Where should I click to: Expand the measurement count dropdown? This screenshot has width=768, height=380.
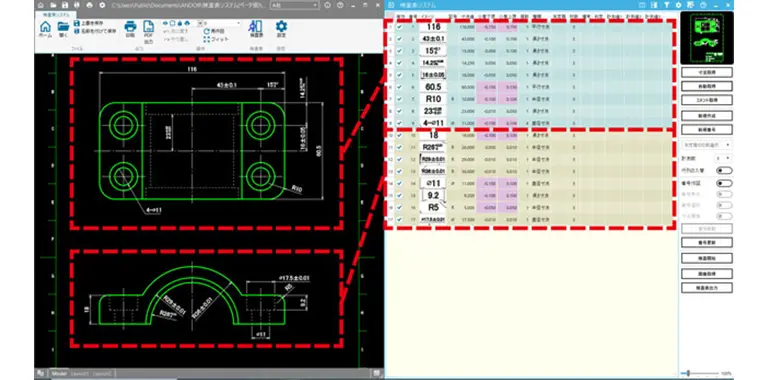723,158
